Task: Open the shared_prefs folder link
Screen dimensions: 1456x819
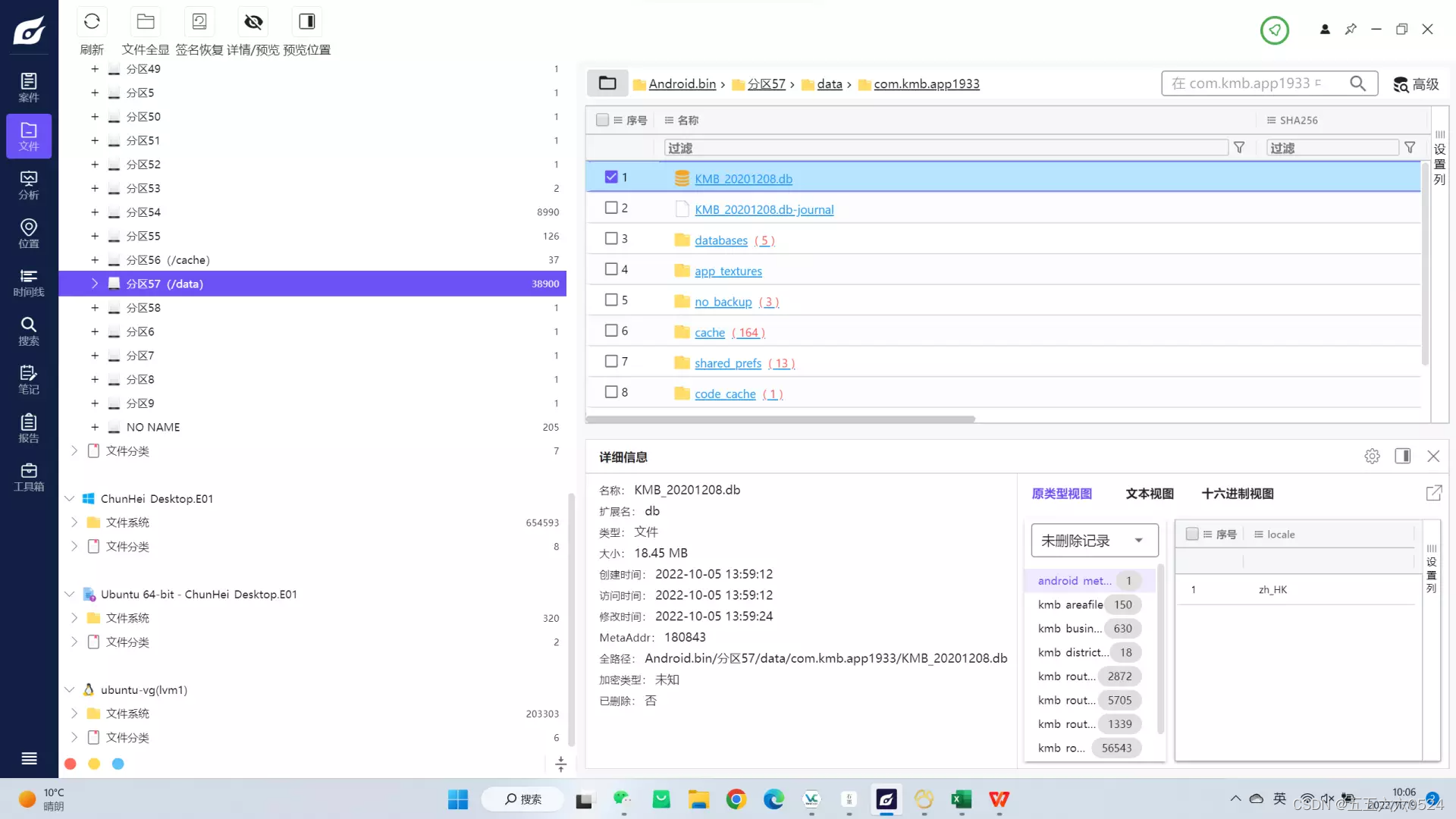Action: (727, 363)
